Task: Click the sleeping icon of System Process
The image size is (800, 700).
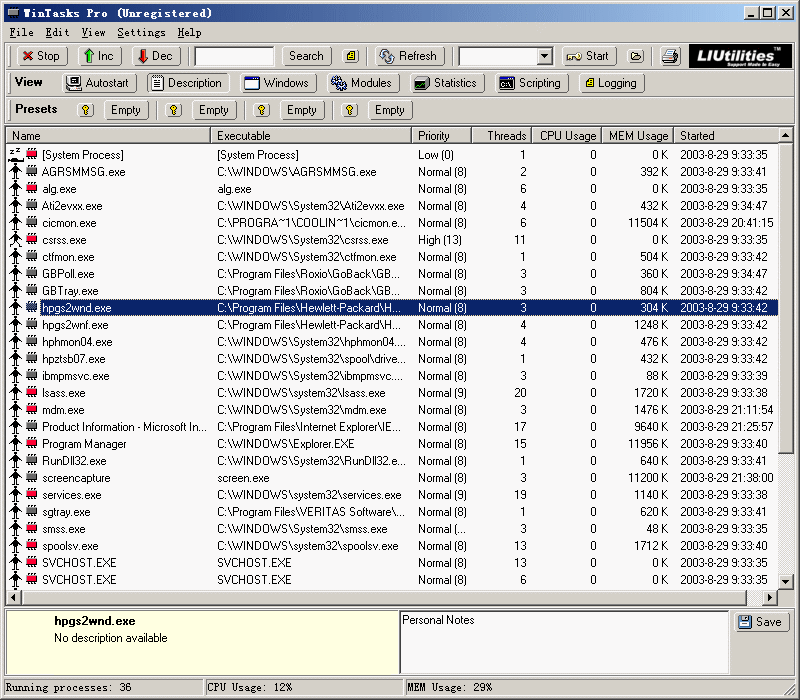Action: [x=15, y=154]
